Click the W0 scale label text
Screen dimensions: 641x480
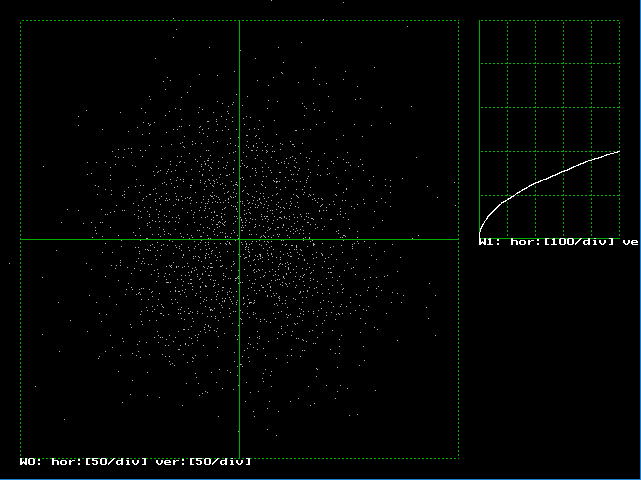point(135,462)
